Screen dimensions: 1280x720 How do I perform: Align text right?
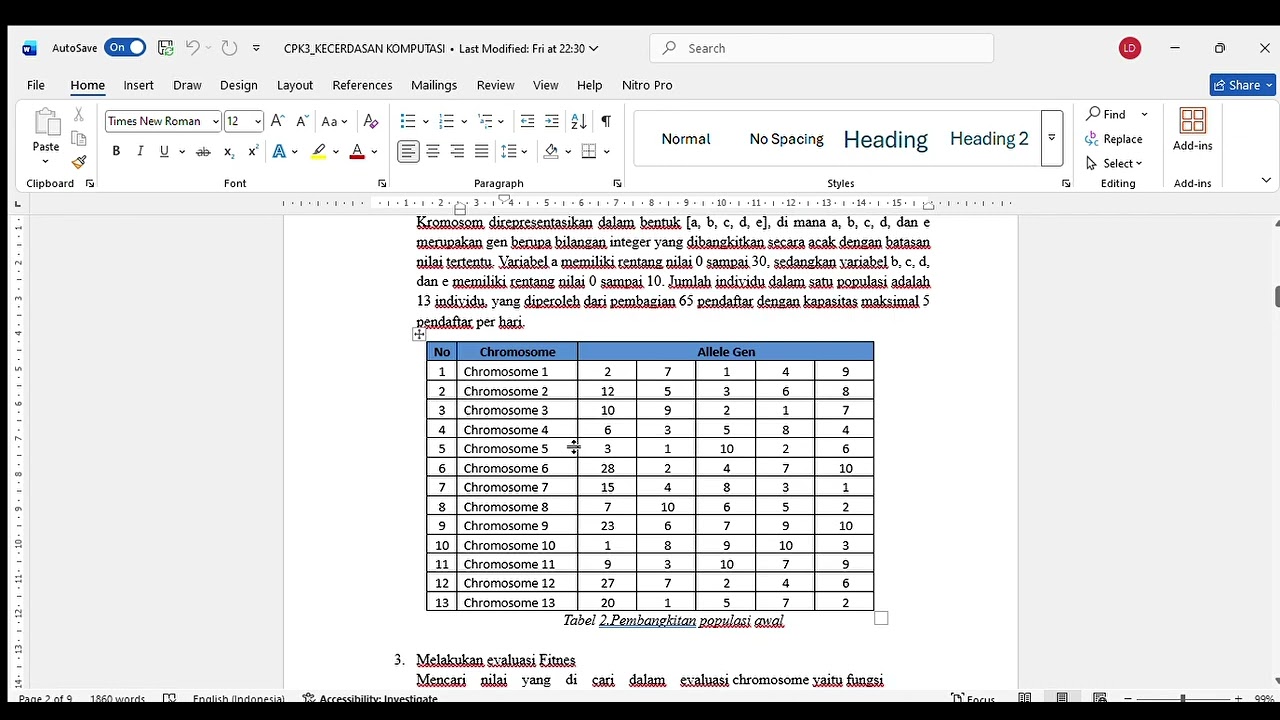tap(457, 152)
